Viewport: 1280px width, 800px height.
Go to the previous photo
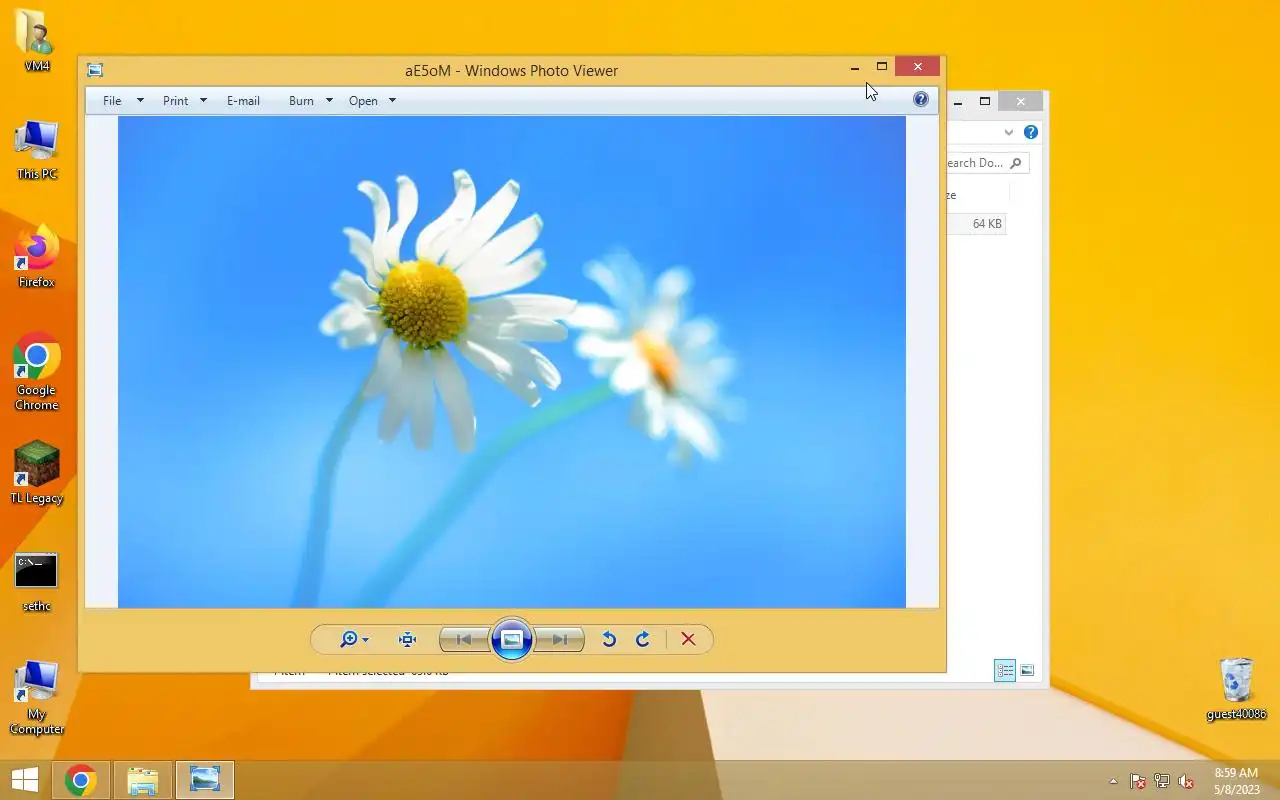pyautogui.click(x=463, y=640)
